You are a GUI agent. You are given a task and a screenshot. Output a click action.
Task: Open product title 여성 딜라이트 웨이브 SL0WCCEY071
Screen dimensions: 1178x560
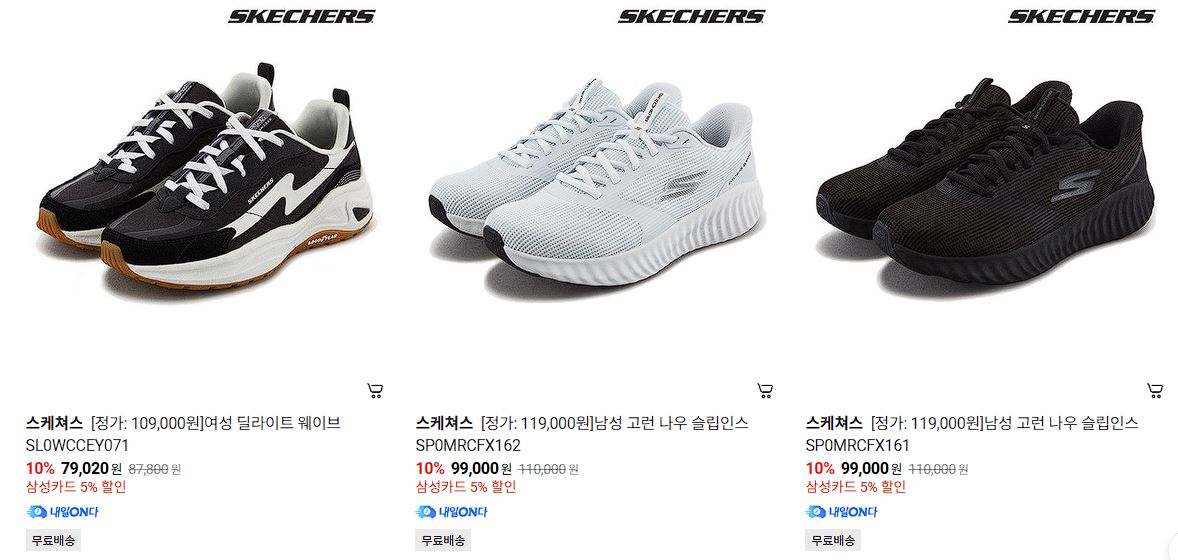pos(183,433)
